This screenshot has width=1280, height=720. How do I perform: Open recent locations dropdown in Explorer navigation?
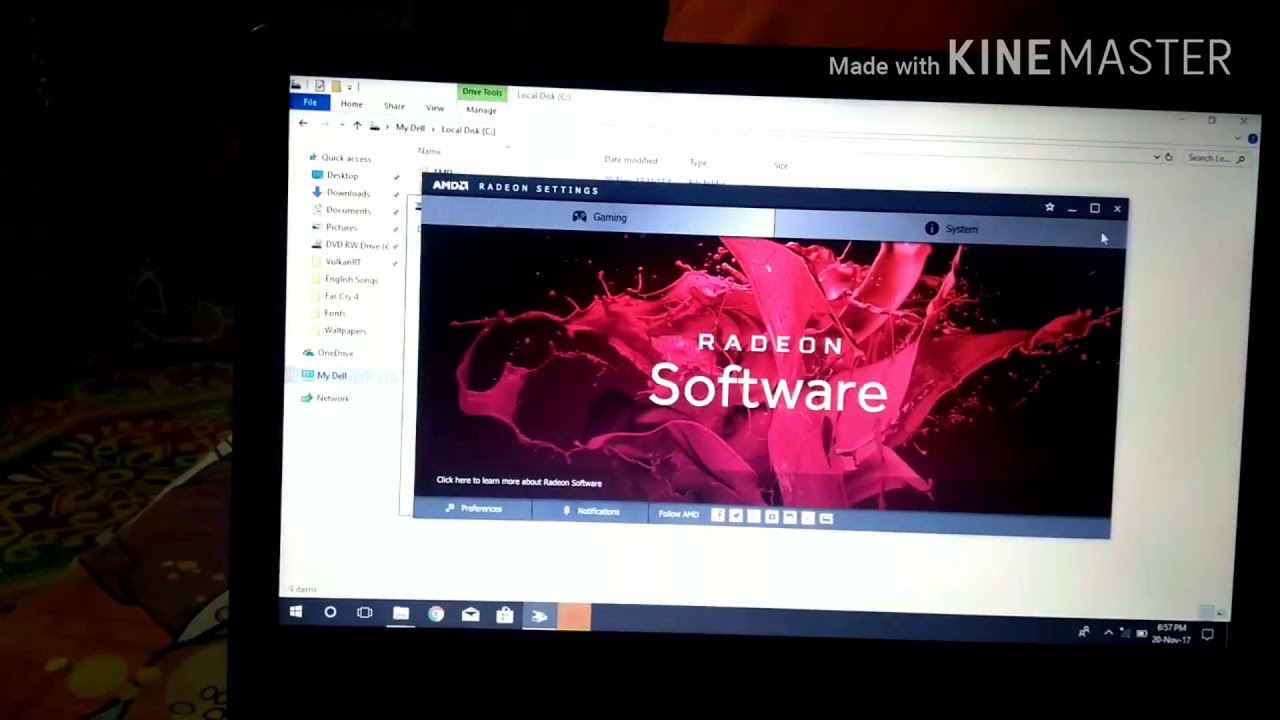pos(342,125)
